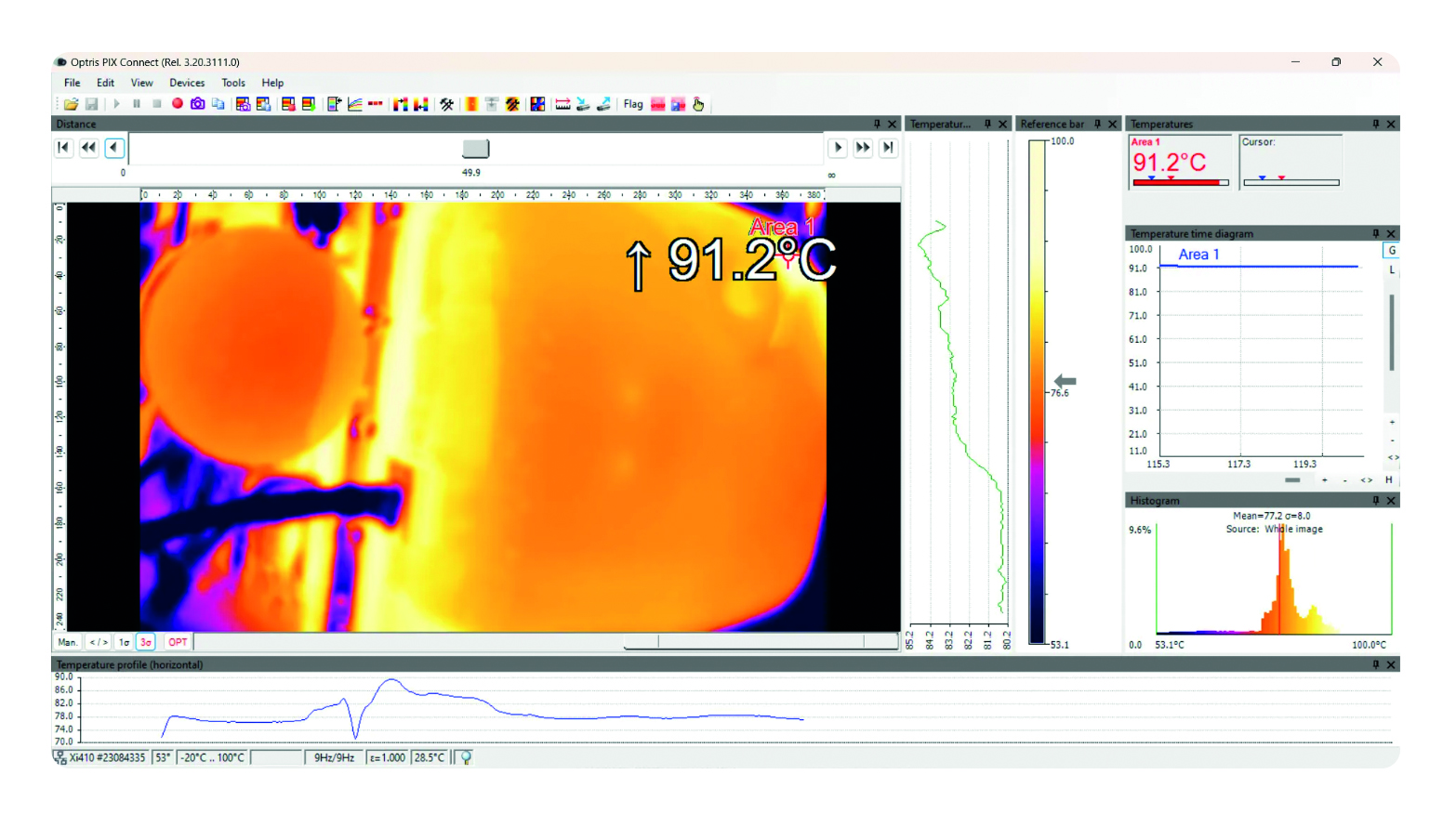Enable the OPT scaling option
This screenshot has height=827, width=1456.
coord(178,642)
